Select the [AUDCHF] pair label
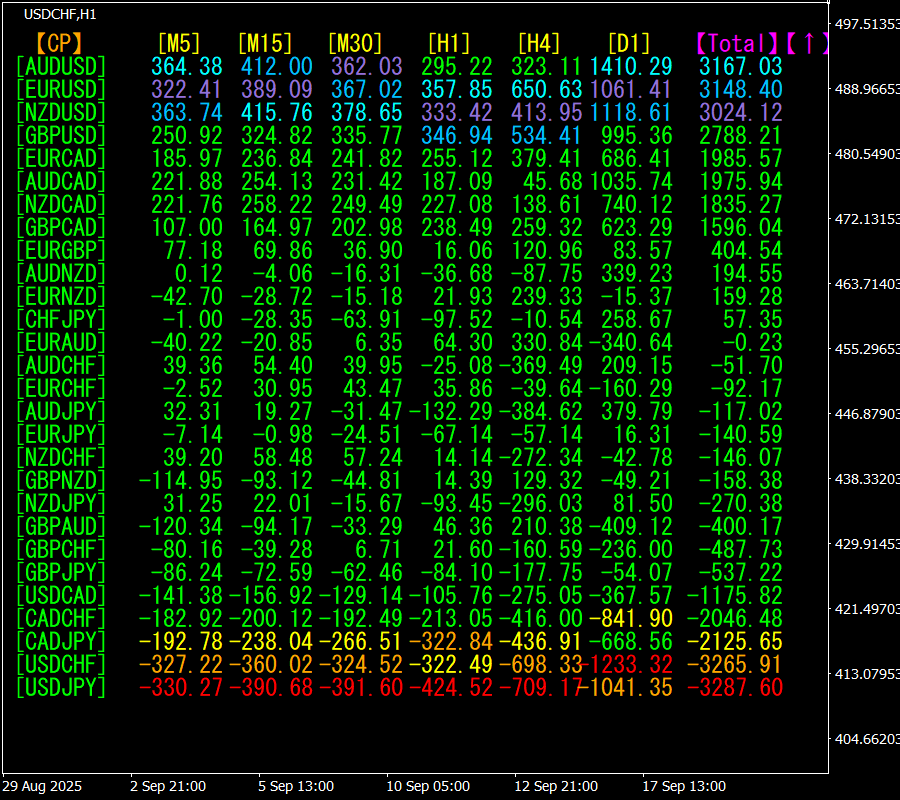Viewport: 900px width, 800px height. [x=61, y=366]
